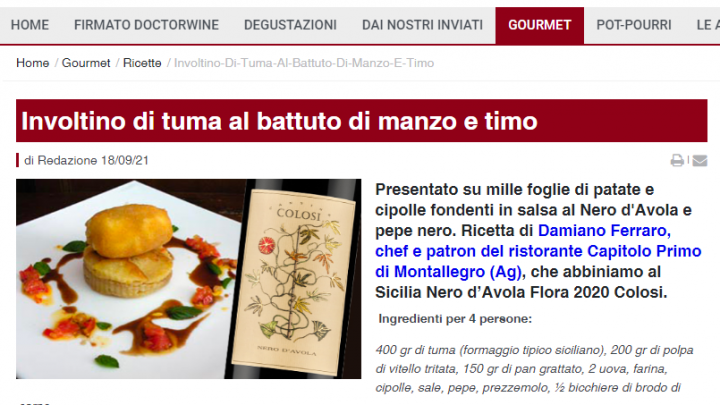Click the Ingredienti per 4 persone heading
The image size is (720, 405).
[x=455, y=319]
